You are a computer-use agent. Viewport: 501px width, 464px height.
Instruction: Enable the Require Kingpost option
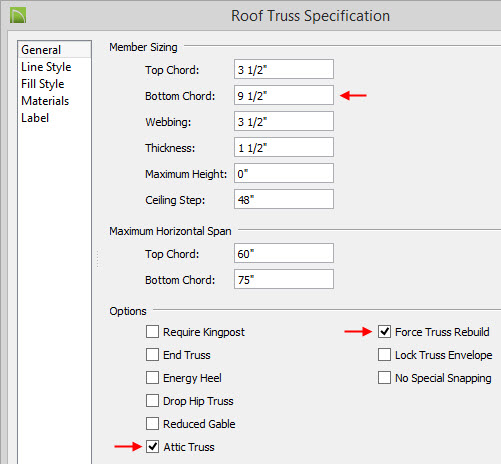point(152,332)
